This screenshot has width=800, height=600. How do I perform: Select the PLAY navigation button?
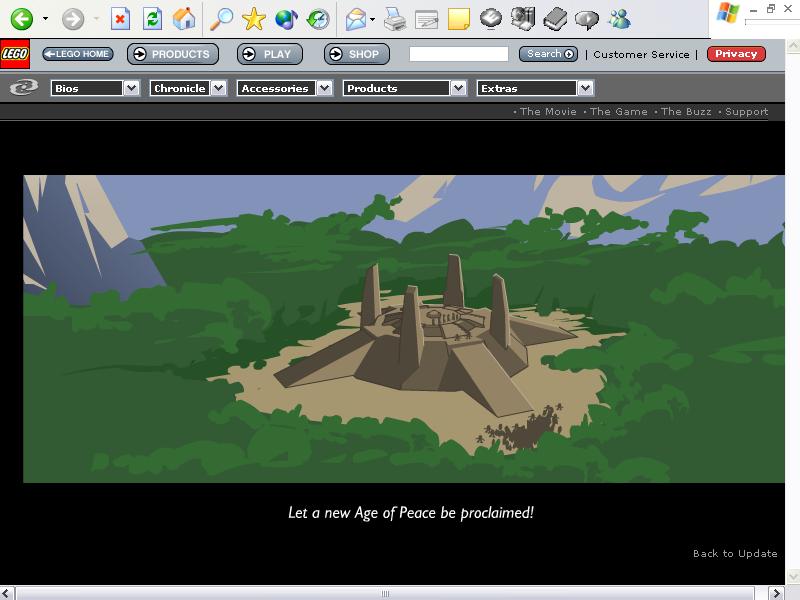click(x=269, y=54)
